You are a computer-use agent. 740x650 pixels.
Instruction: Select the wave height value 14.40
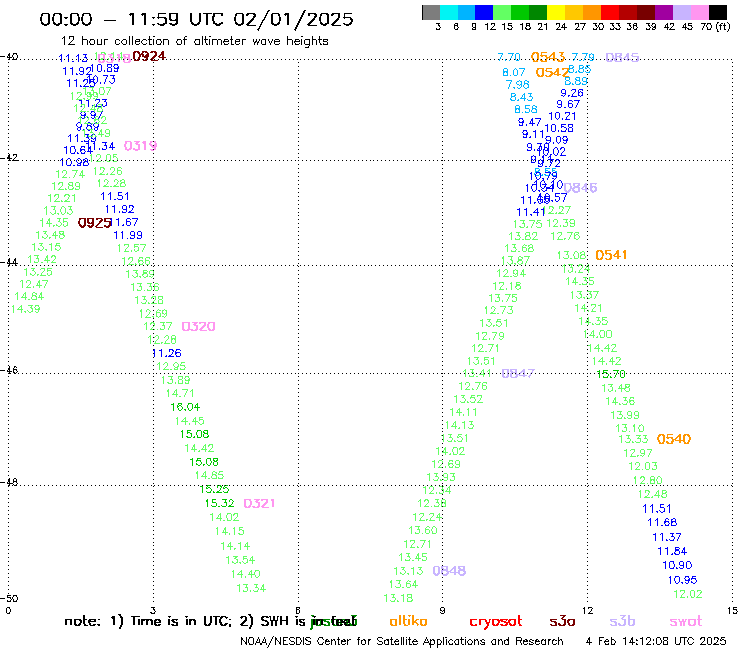(x=245, y=574)
